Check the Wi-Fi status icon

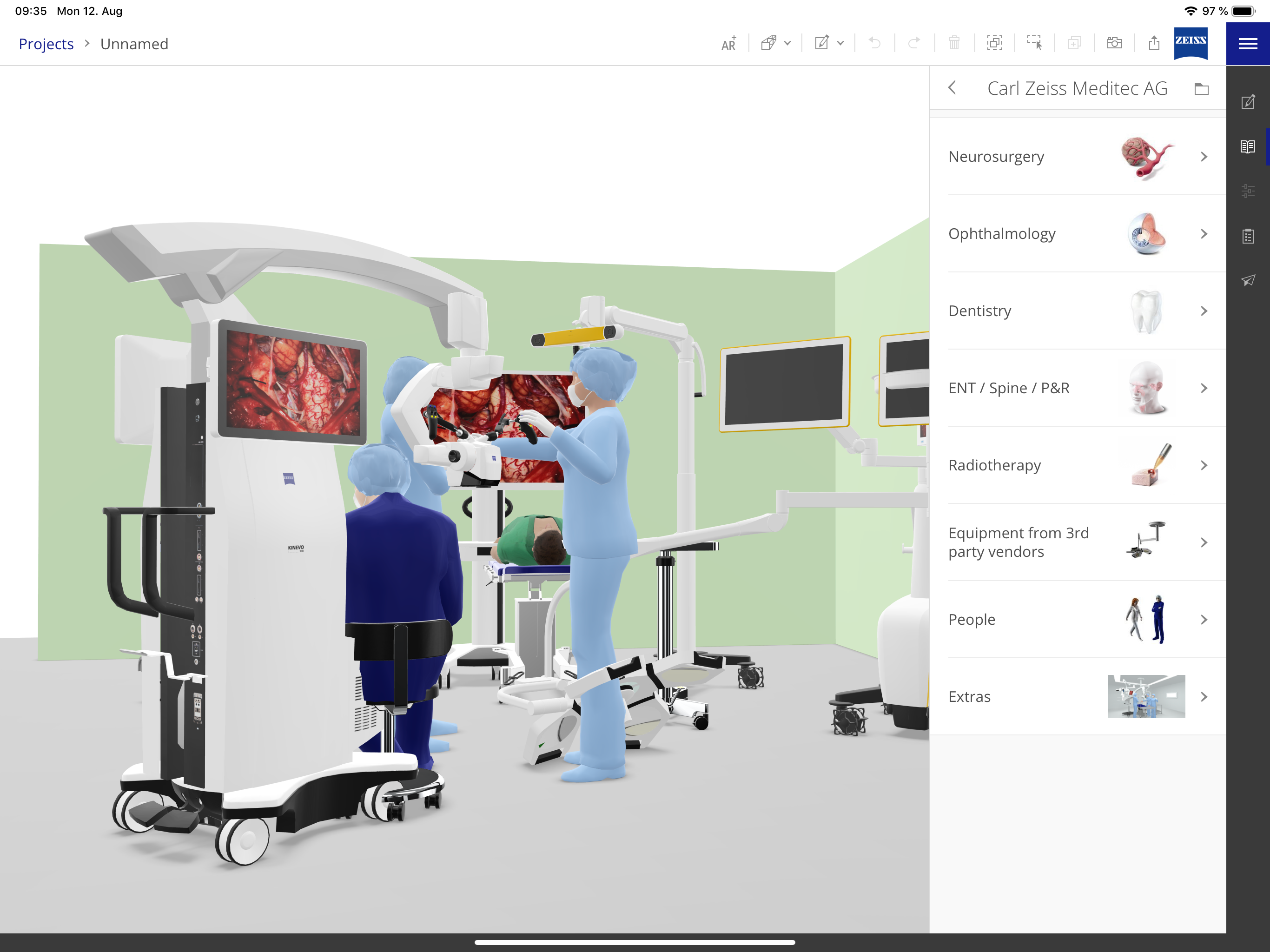pyautogui.click(x=1190, y=11)
